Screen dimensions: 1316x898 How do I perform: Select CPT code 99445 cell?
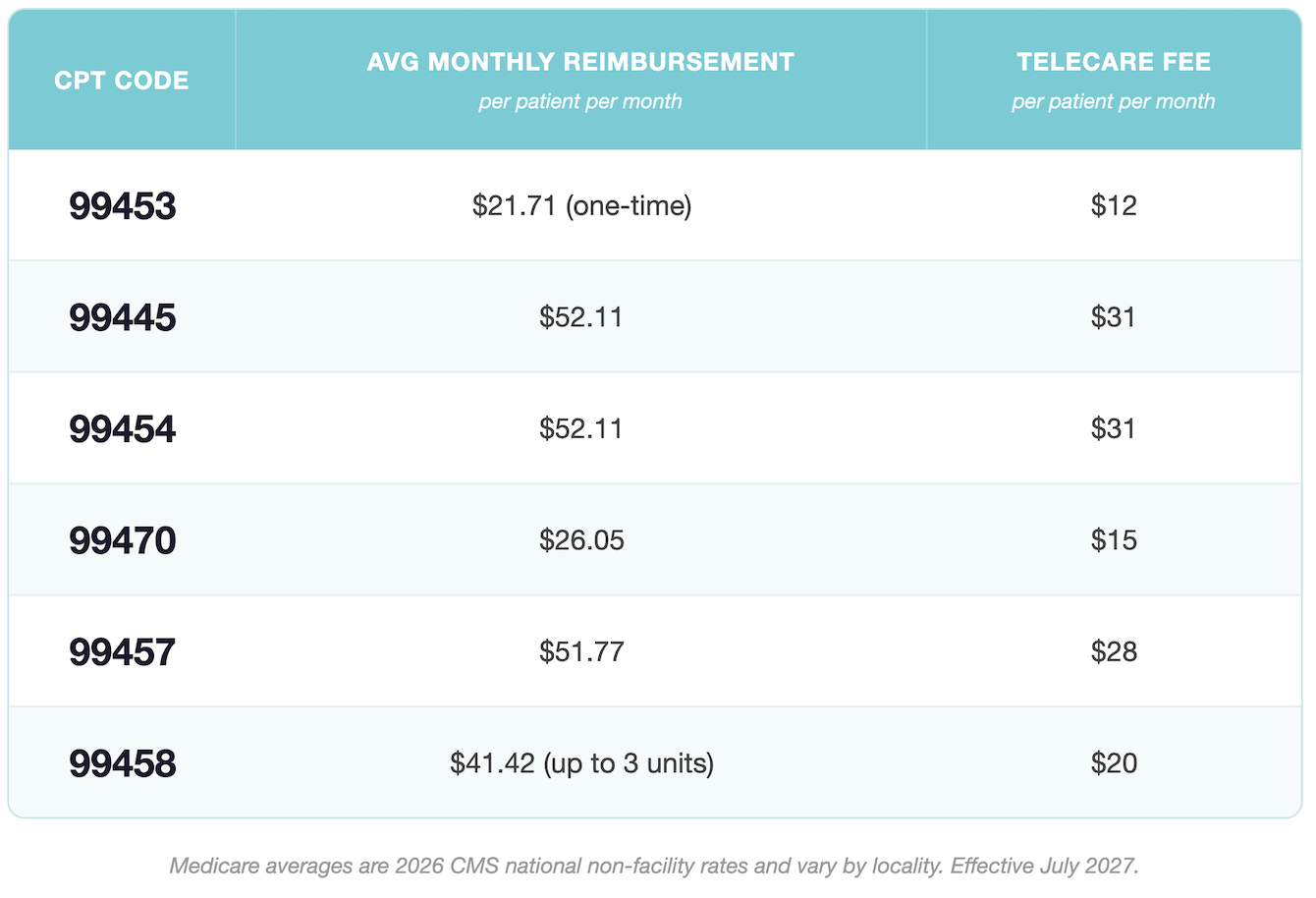[x=123, y=317]
